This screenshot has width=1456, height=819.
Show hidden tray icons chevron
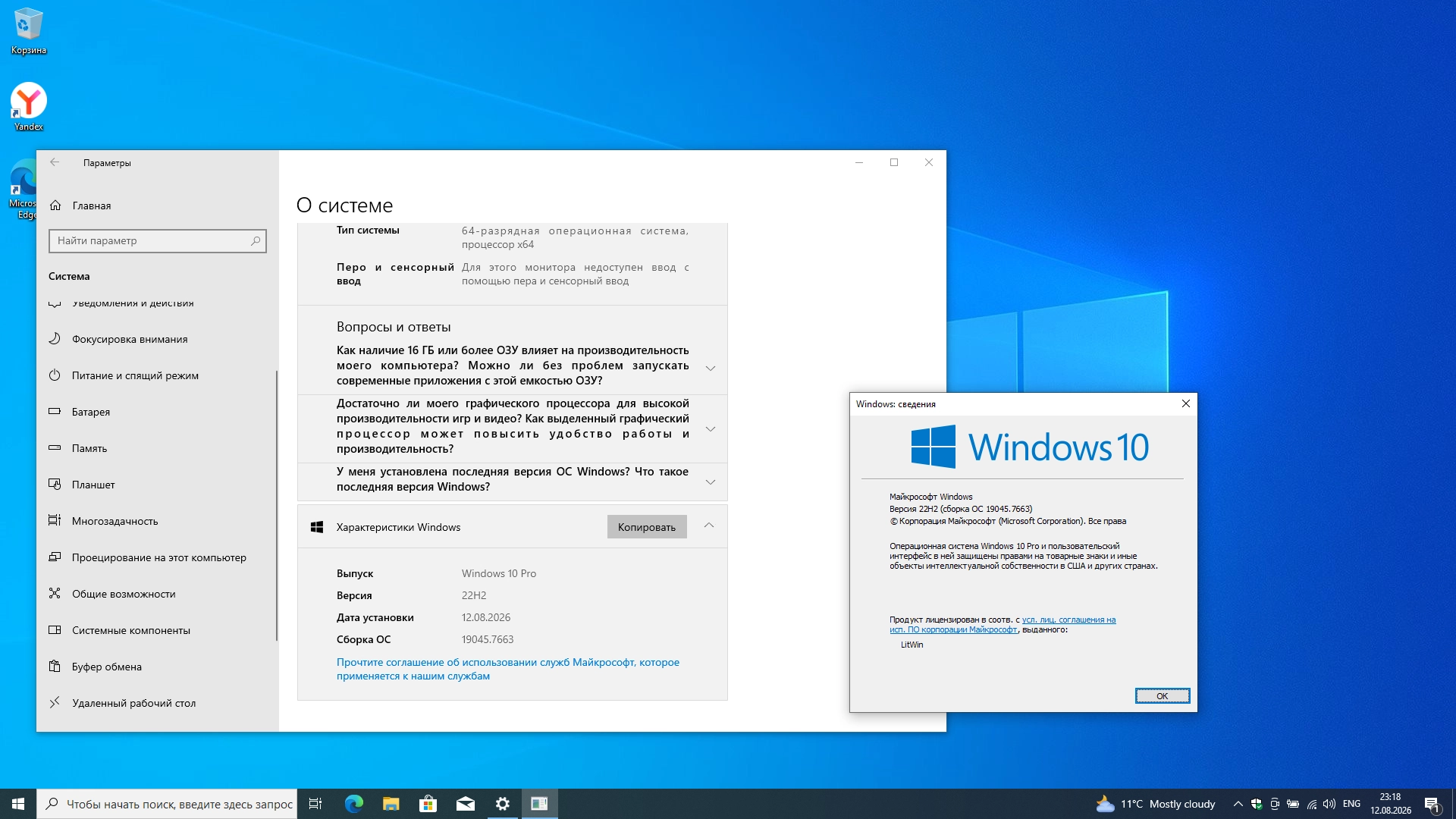tap(1238, 804)
